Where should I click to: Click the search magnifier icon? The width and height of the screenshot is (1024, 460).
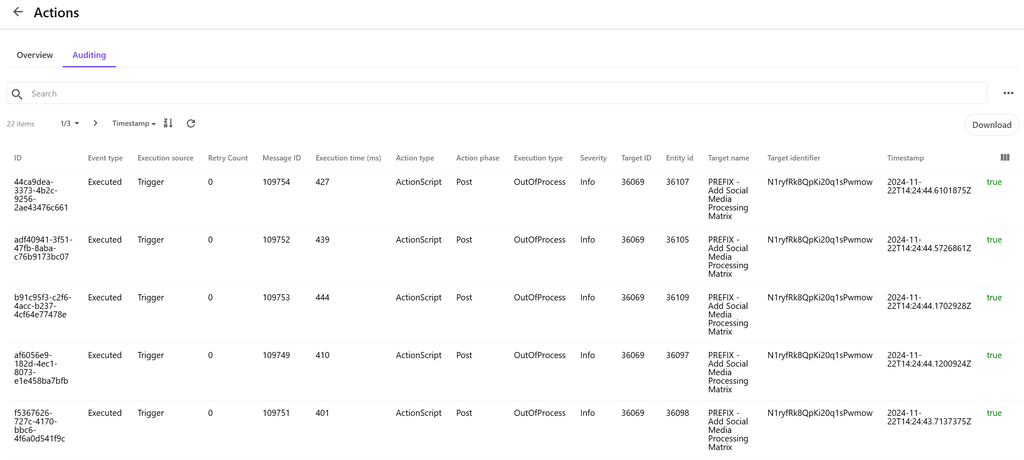[17, 94]
